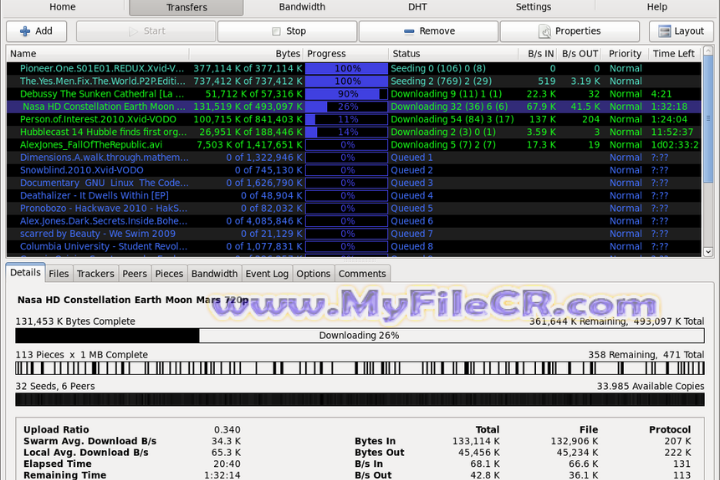Image resolution: width=720 pixels, height=480 pixels.
Task: Sort by the Name column header
Action: (97, 54)
